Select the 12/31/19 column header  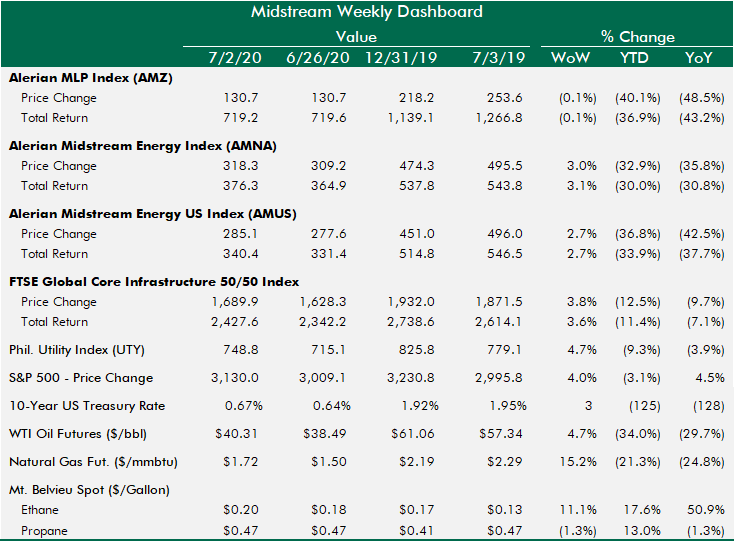(401, 58)
